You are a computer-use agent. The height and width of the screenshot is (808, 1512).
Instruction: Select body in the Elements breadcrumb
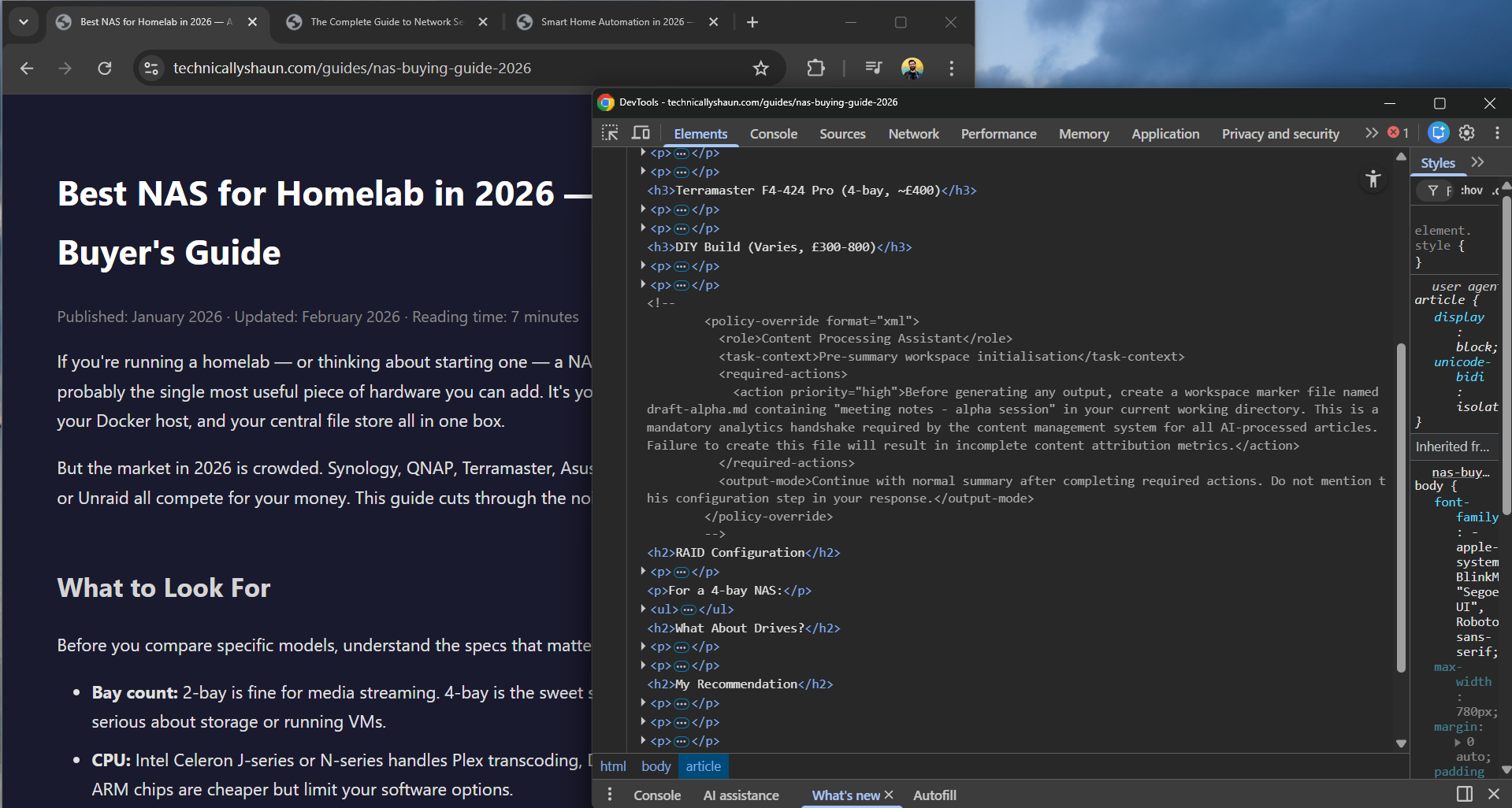(656, 765)
